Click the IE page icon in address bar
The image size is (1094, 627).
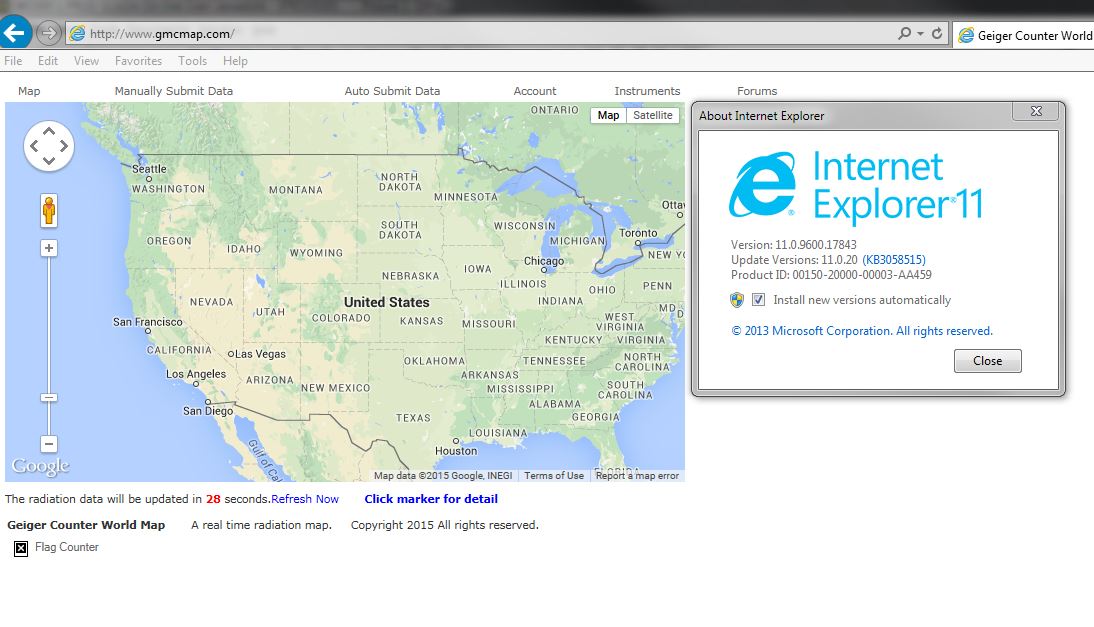click(x=77, y=33)
